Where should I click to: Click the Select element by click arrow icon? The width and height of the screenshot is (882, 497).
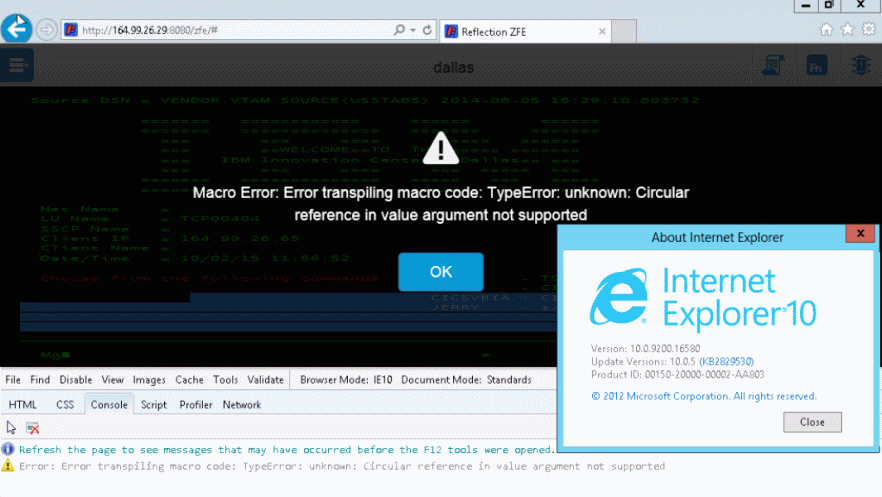tap(11, 428)
